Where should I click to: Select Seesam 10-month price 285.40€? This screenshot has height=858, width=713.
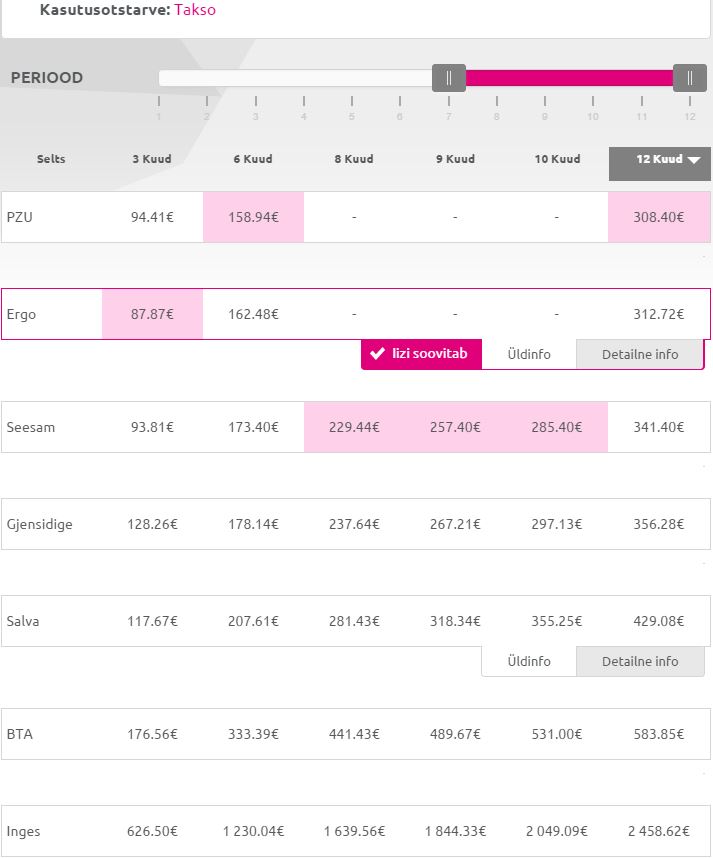click(x=557, y=427)
